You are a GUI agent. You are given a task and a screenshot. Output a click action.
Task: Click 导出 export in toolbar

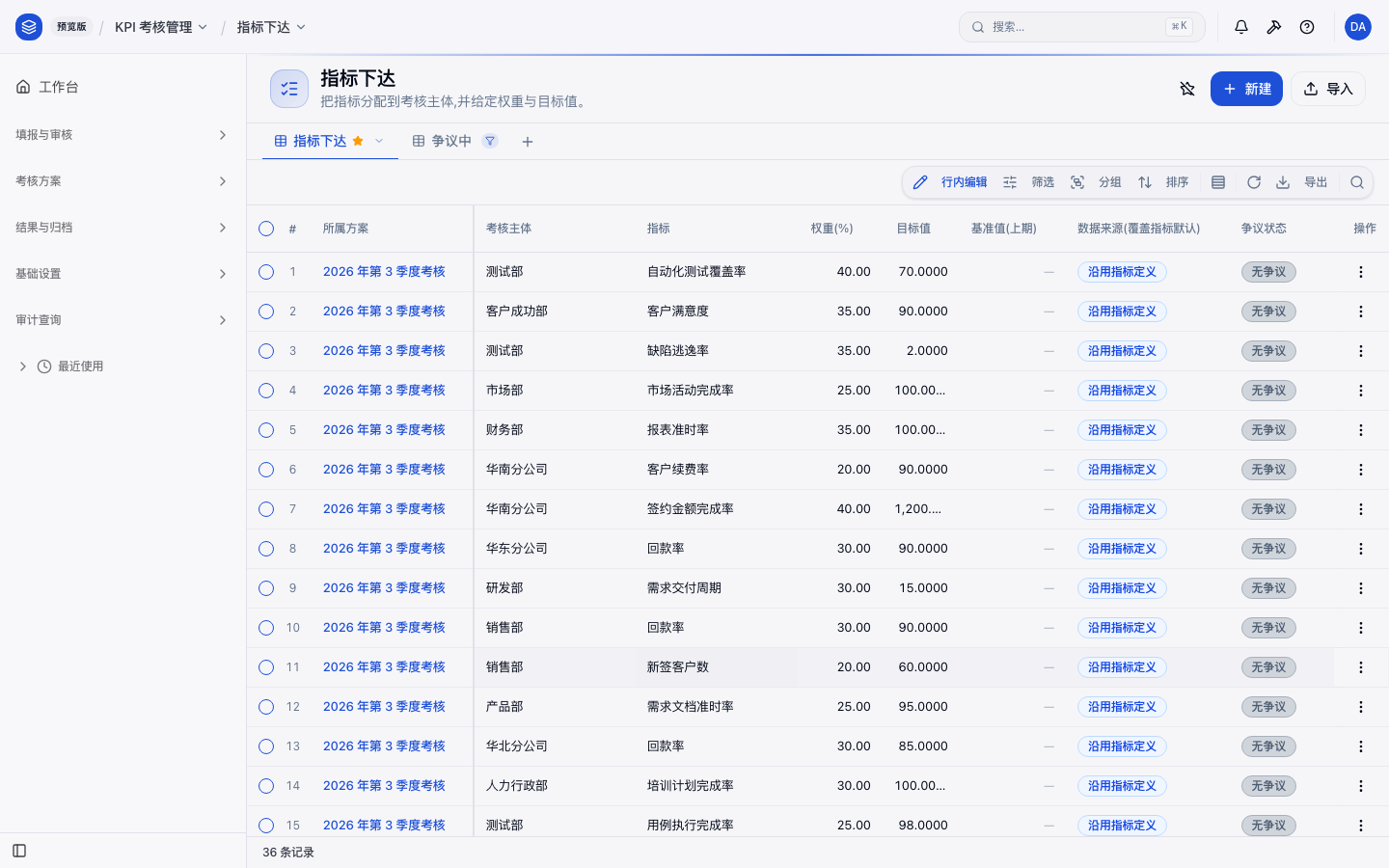coord(1302,182)
